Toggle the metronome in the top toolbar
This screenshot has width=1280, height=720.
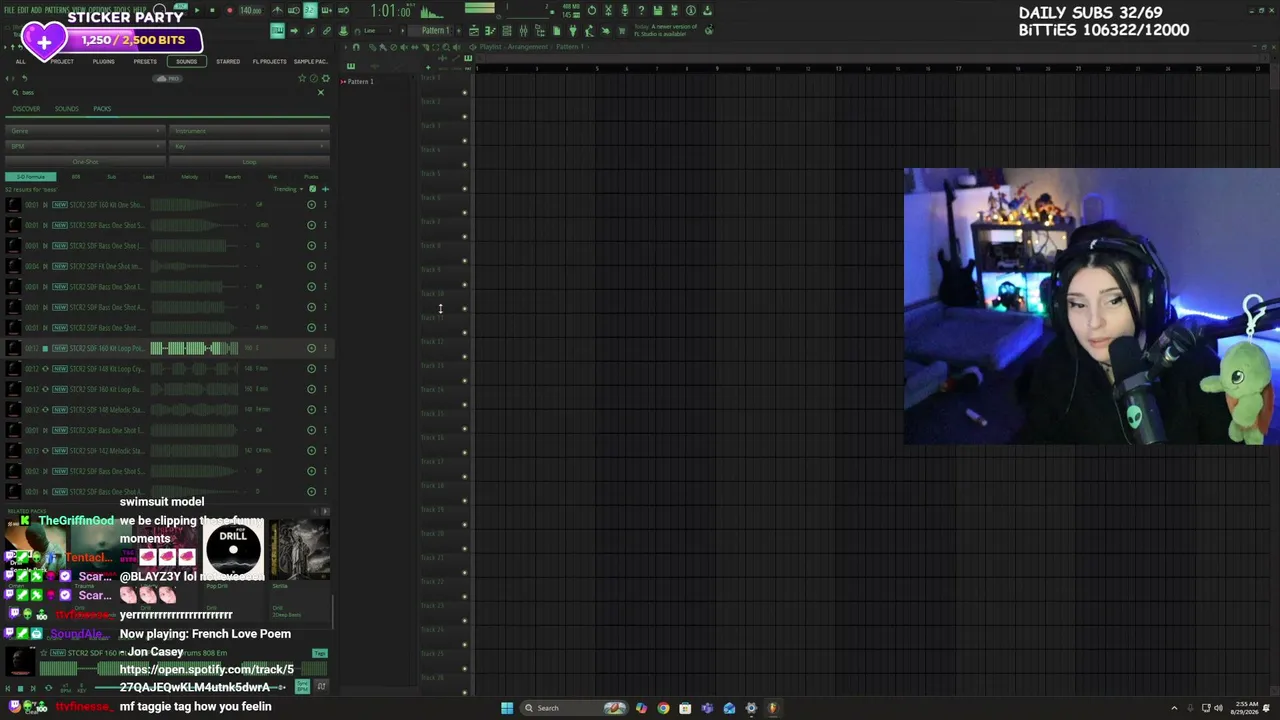[277, 11]
